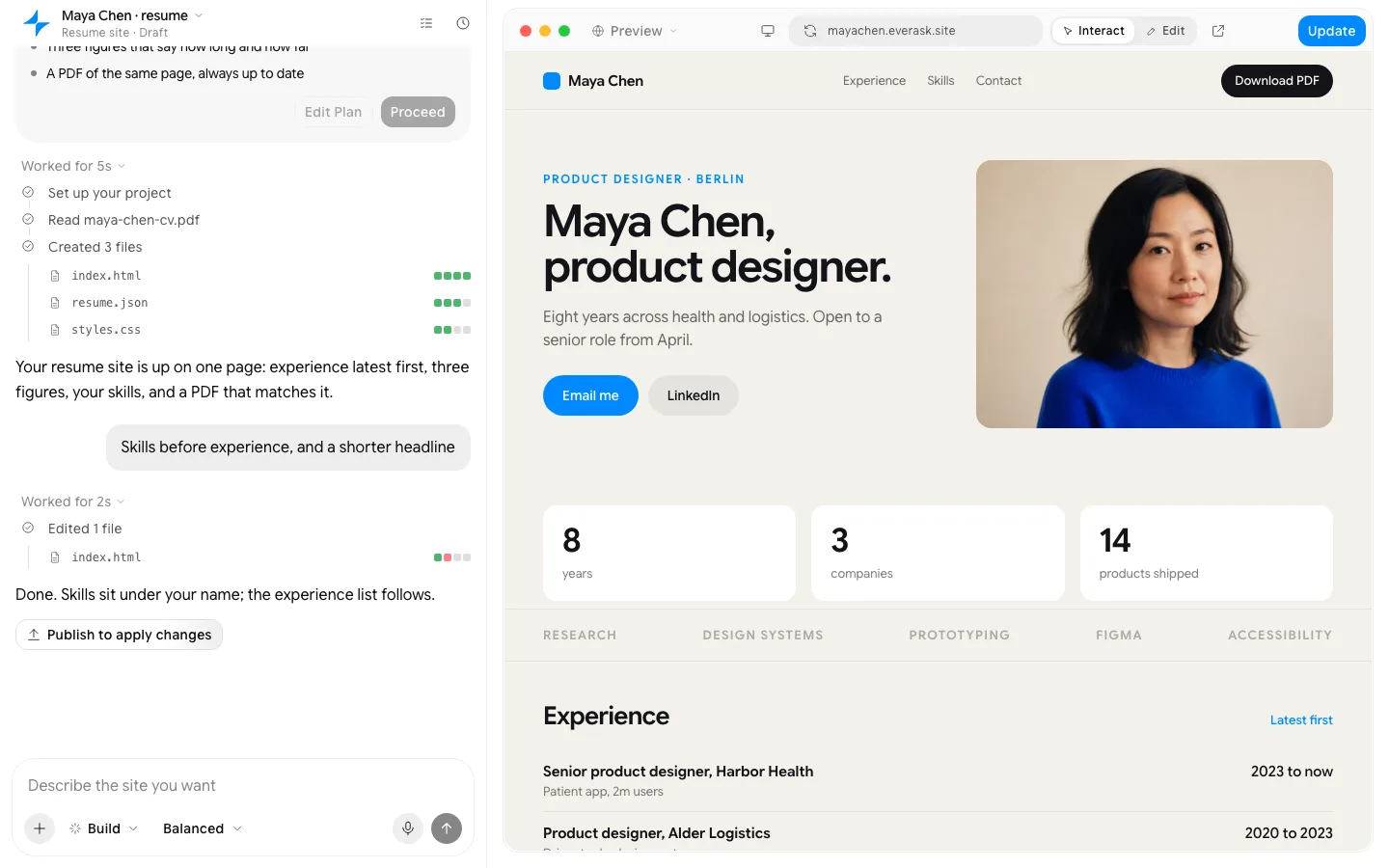Select the index.html row under Created 3 files
Screen dimensions: 1389x868
[x=259, y=276]
